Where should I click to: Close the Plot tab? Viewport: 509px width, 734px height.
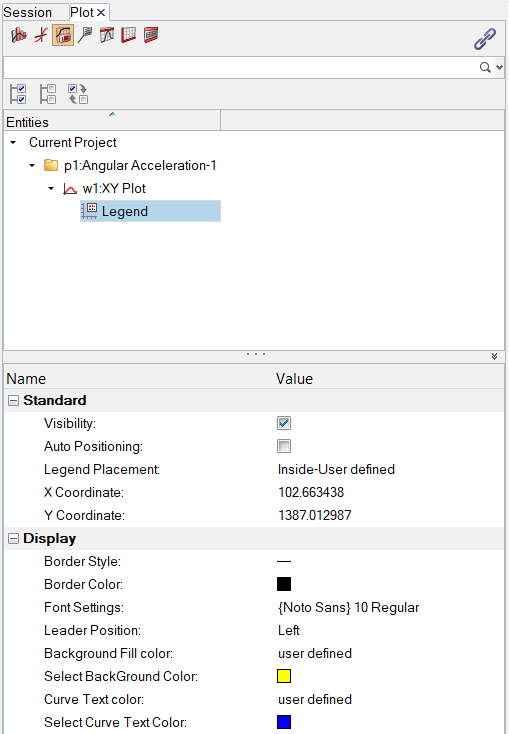pos(101,13)
